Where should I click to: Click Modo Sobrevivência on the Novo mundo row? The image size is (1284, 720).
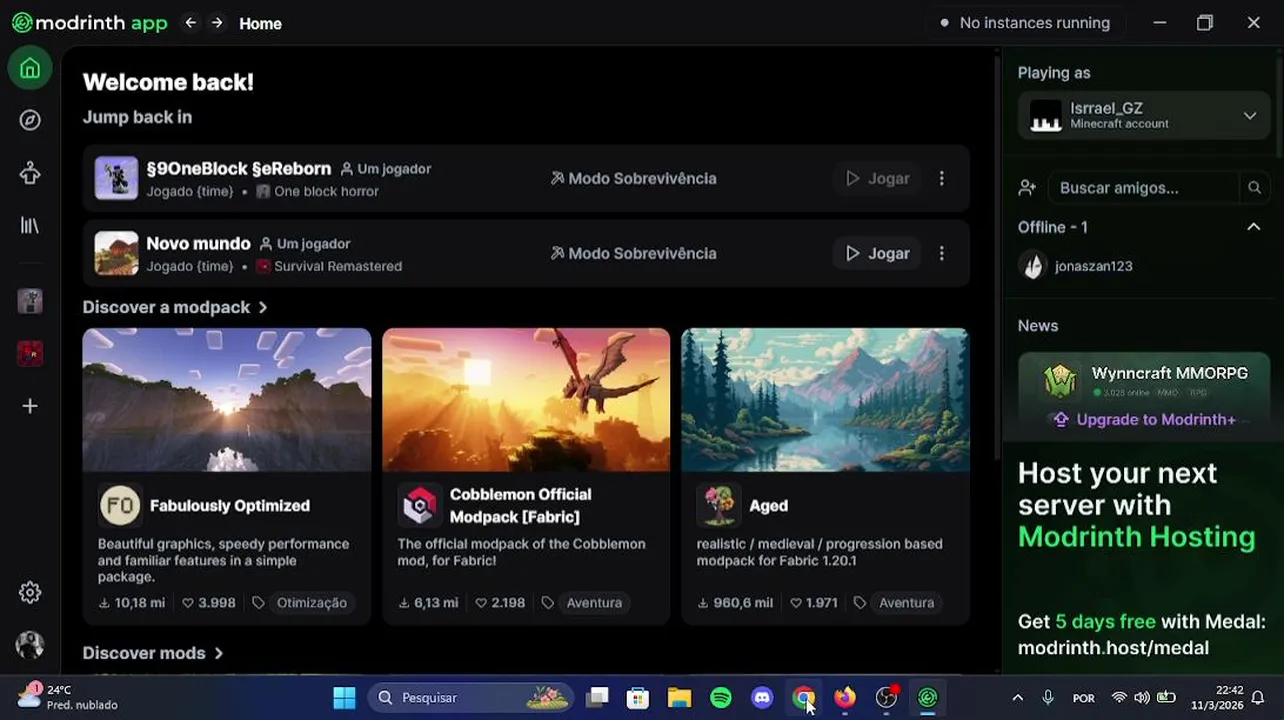click(633, 253)
